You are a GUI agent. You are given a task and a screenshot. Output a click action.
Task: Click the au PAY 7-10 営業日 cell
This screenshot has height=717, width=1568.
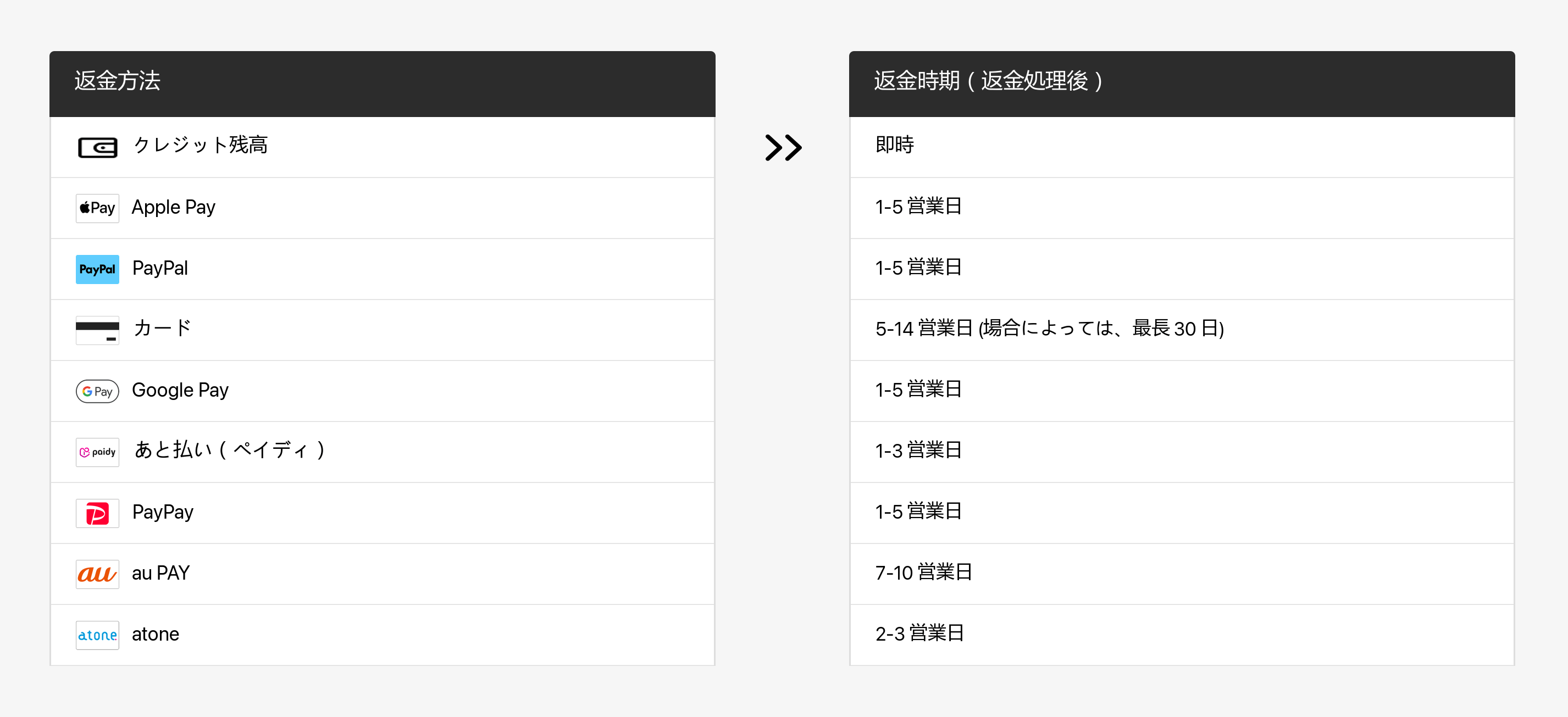pos(923,573)
